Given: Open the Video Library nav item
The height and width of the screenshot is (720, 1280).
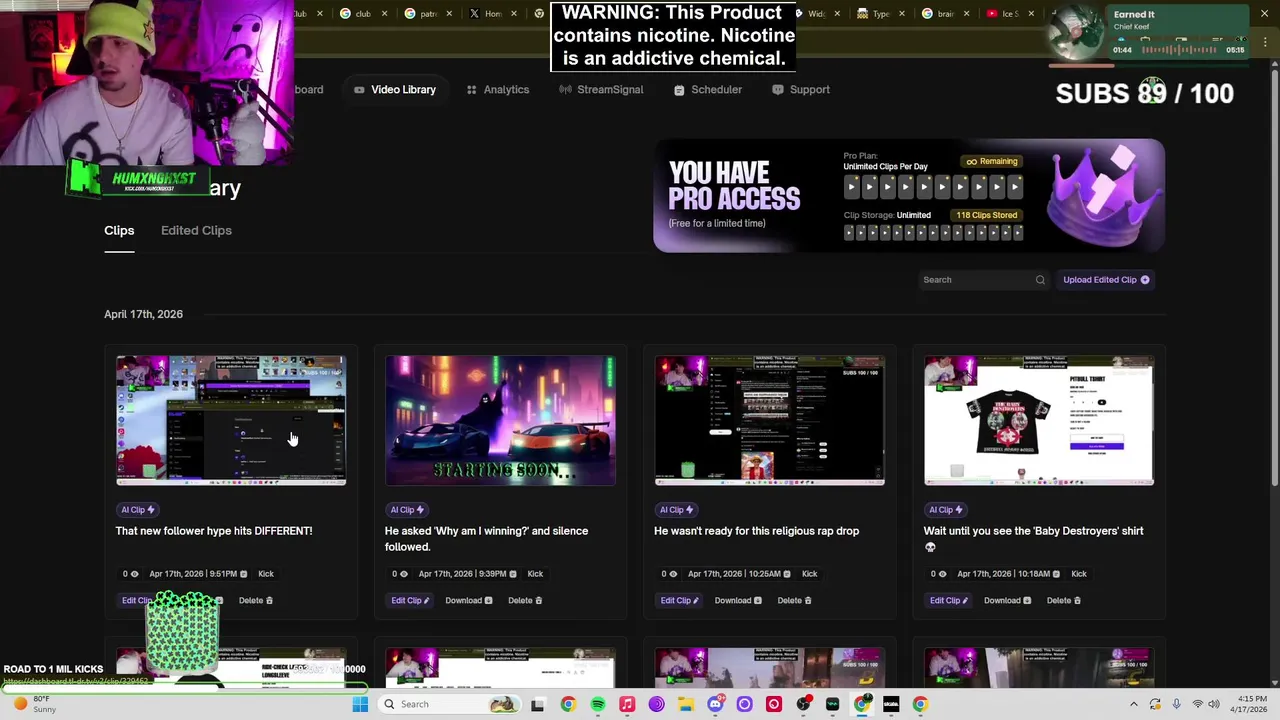Looking at the screenshot, I should [395, 90].
